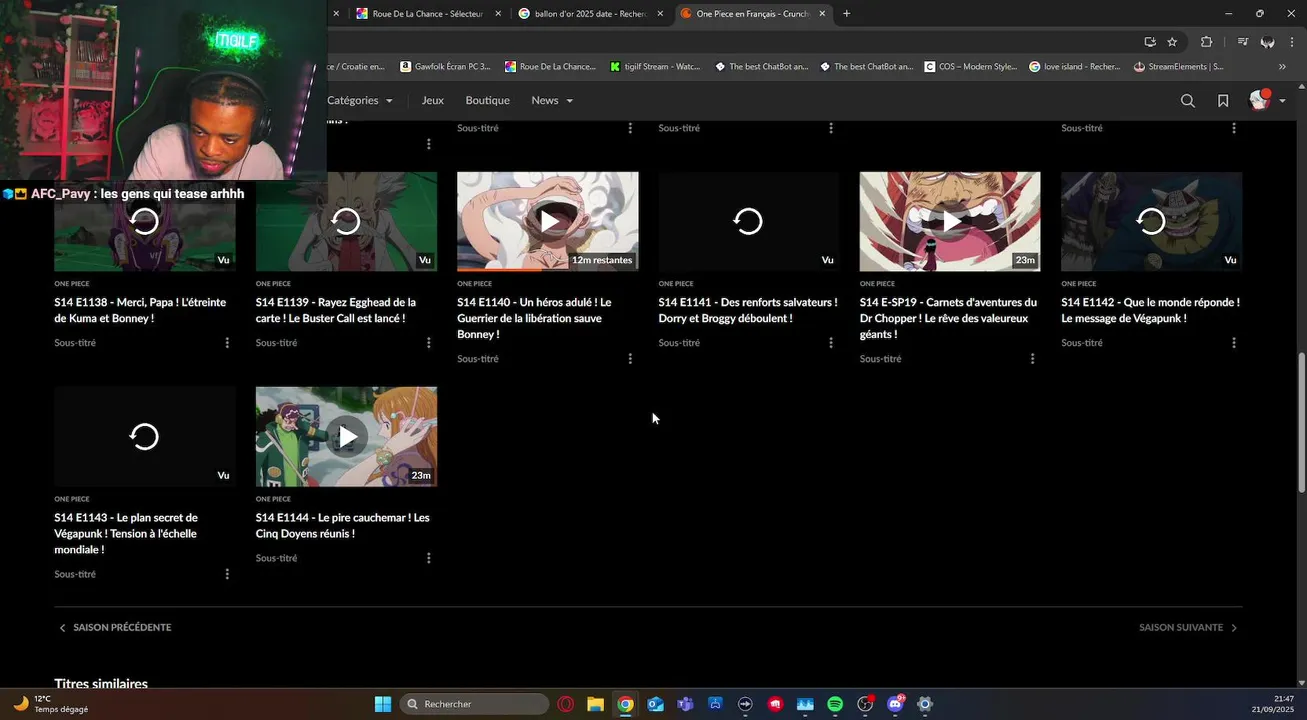Open the three-dot menu for episode E1143
This screenshot has width=1307, height=720.
coord(227,574)
